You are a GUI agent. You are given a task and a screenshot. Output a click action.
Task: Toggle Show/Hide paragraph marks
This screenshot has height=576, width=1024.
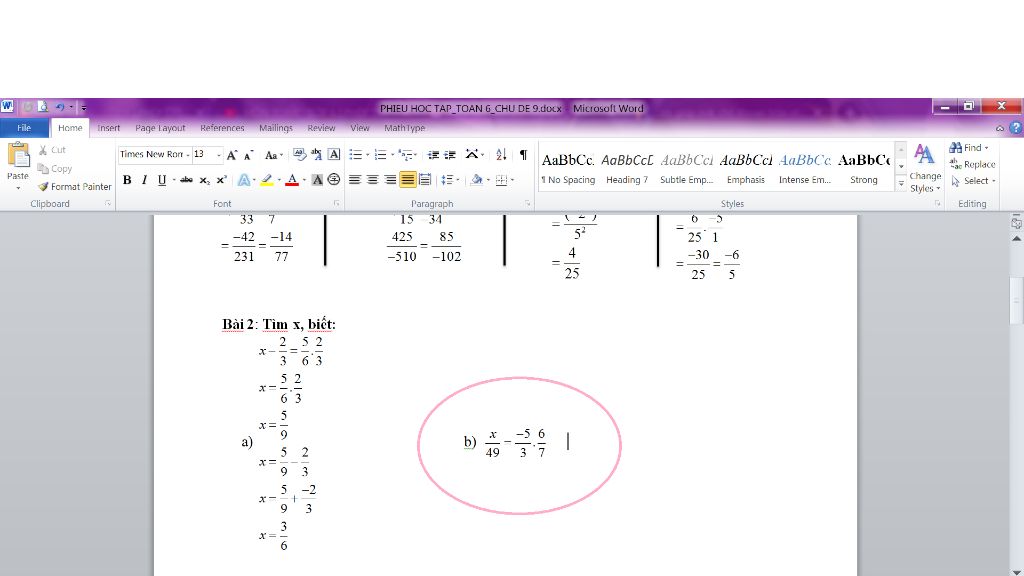524,155
